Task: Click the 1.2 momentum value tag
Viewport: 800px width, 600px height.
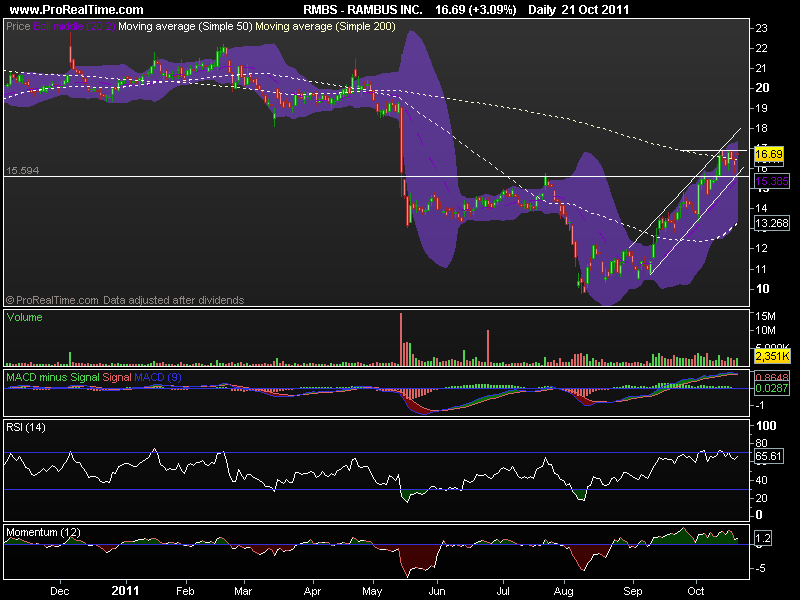Action: click(763, 538)
